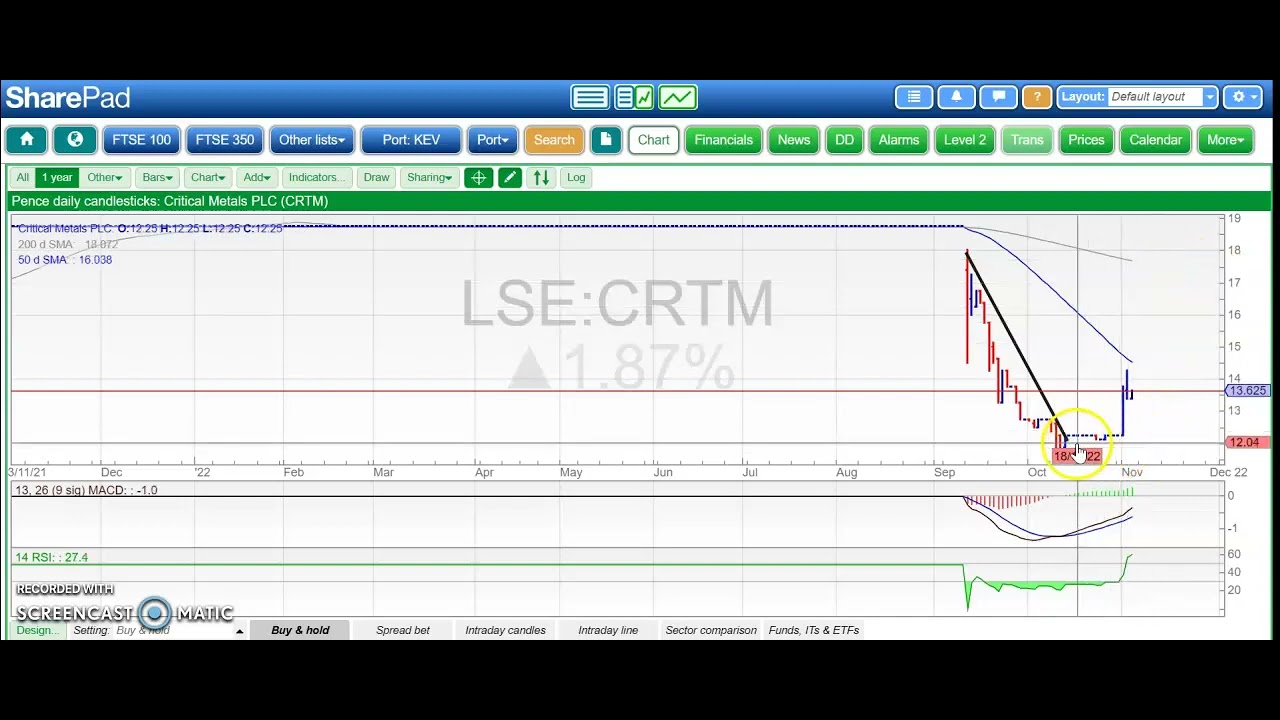
Task: Switch to split list and chart view icon
Action: [634, 97]
